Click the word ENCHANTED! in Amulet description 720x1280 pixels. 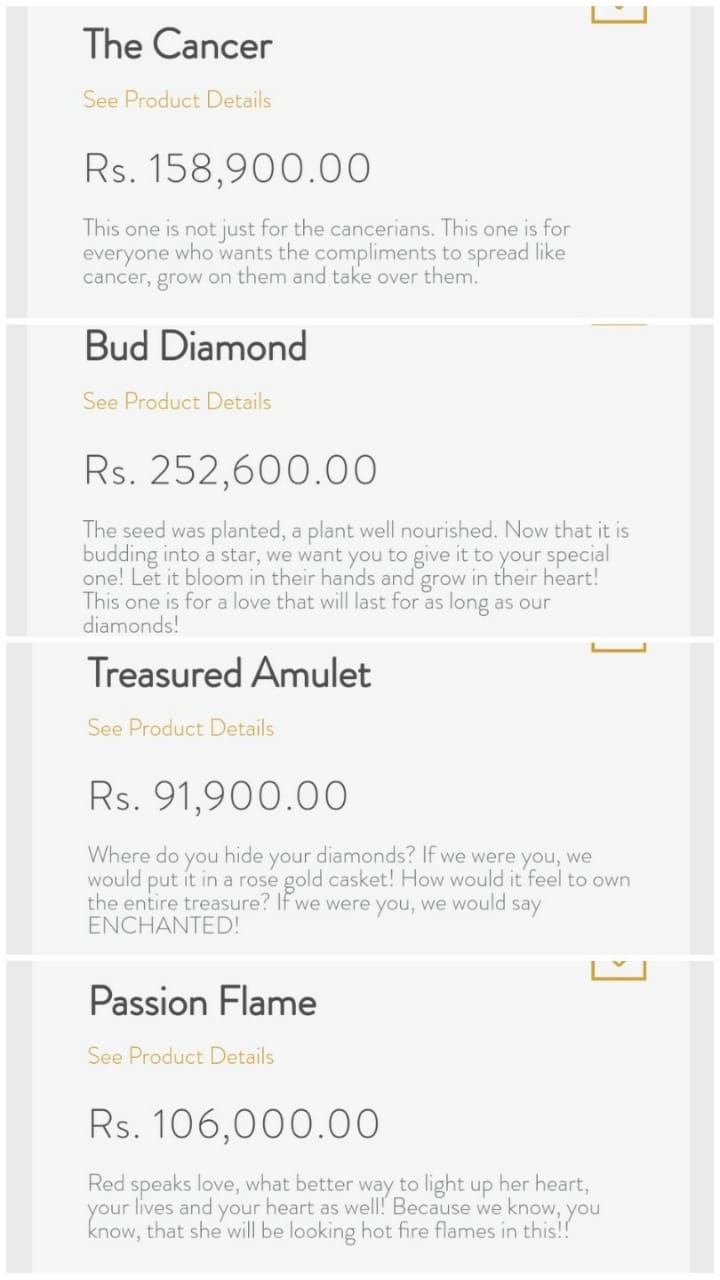click(x=164, y=926)
